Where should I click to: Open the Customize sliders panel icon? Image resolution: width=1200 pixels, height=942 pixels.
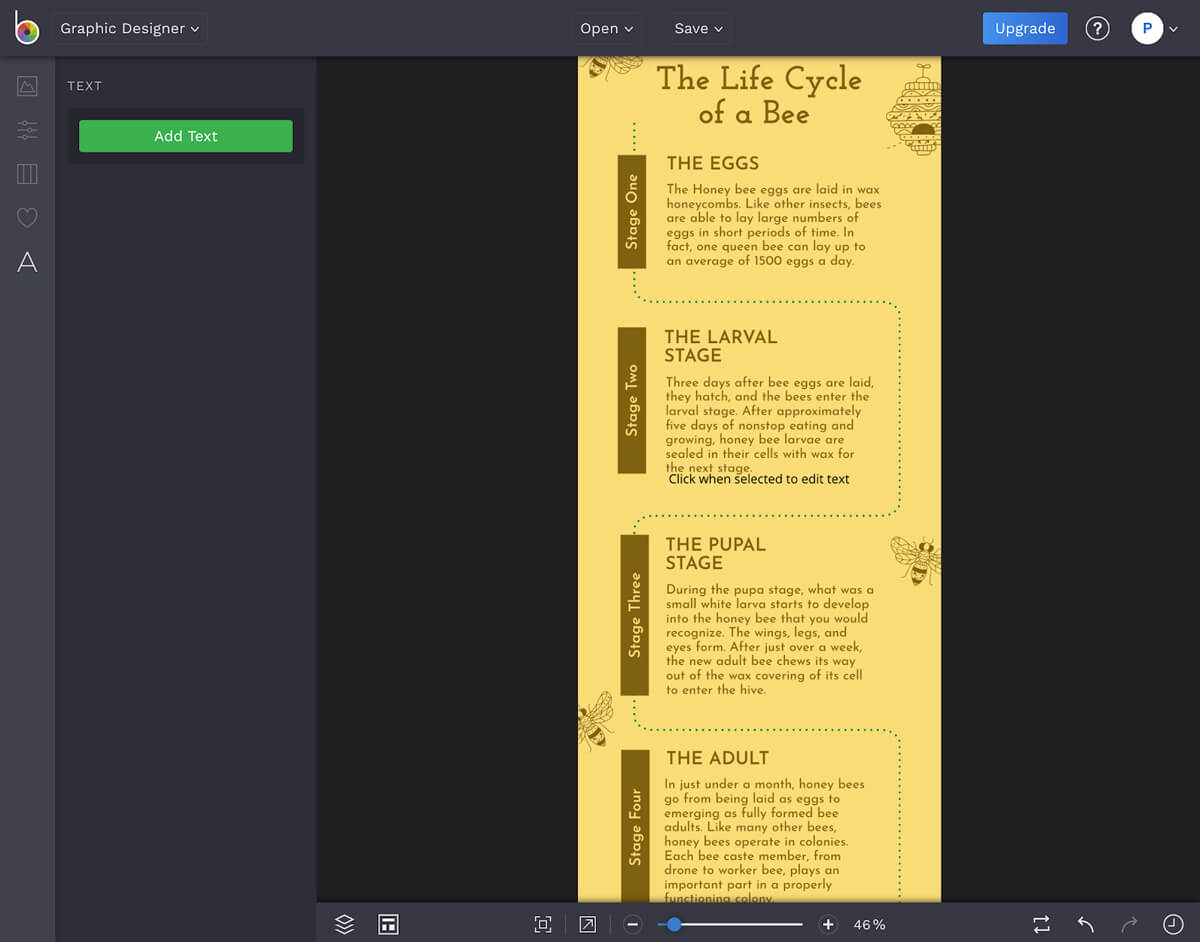[x=27, y=130]
